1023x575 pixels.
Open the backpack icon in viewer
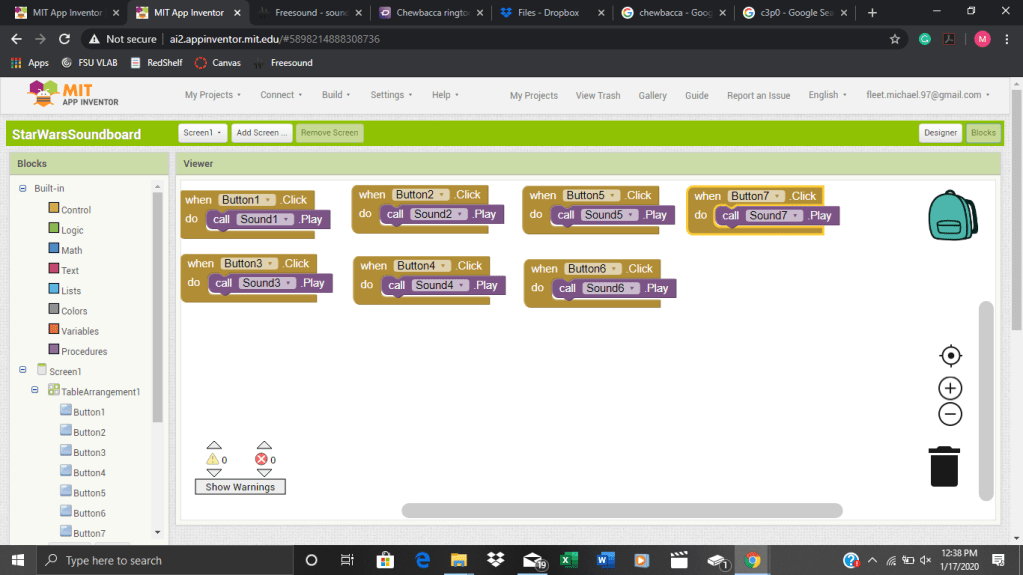click(951, 216)
